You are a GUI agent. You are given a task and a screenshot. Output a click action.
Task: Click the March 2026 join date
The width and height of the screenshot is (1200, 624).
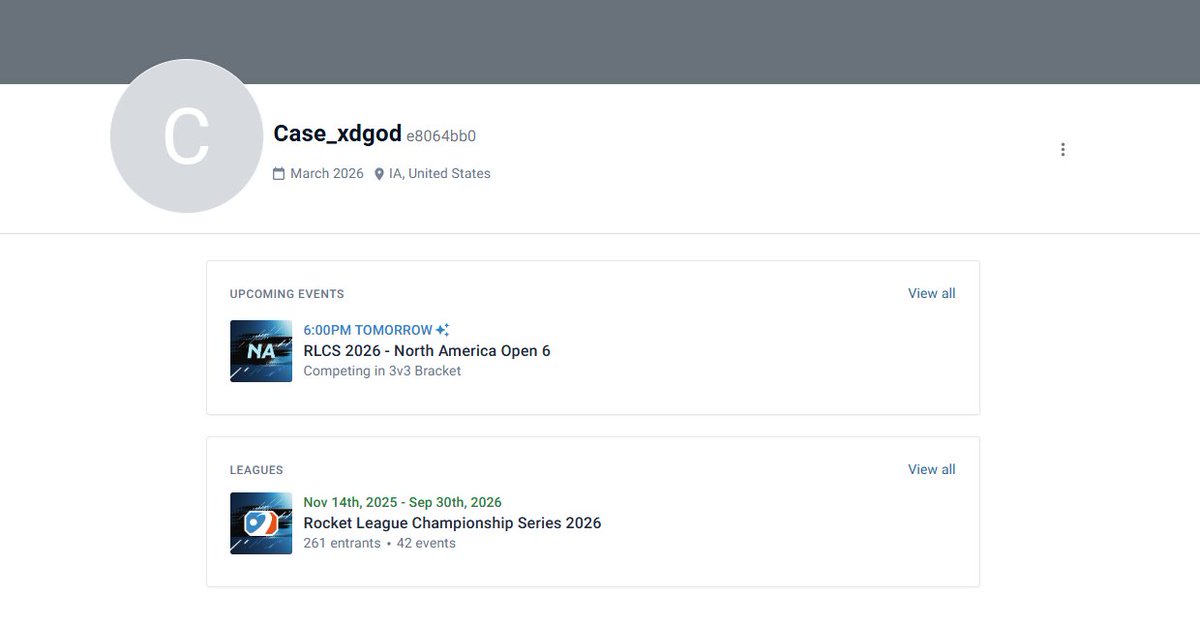coord(327,174)
